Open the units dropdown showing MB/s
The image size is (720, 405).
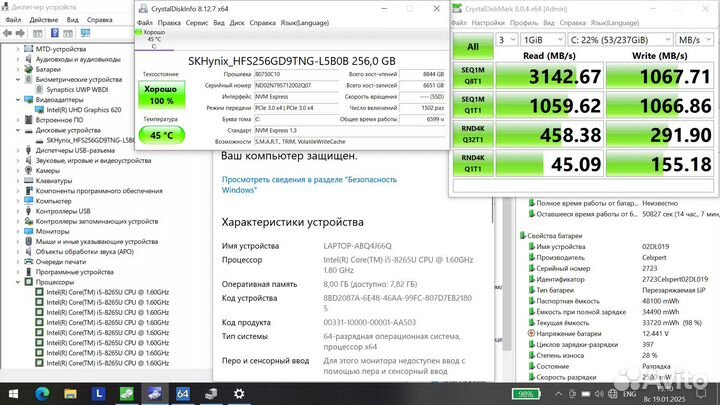(x=695, y=40)
